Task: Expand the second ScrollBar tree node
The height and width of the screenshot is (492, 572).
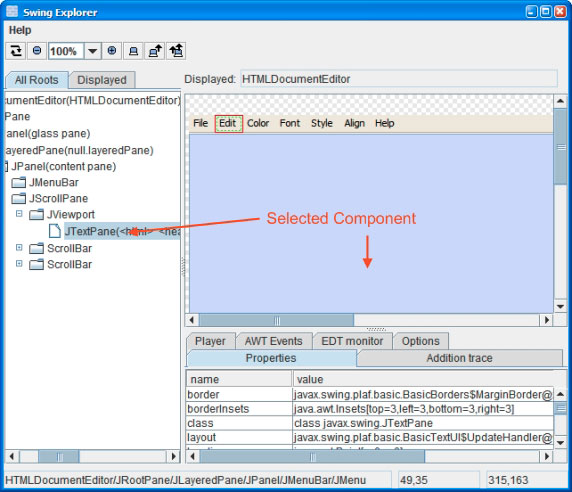Action: pos(19,263)
